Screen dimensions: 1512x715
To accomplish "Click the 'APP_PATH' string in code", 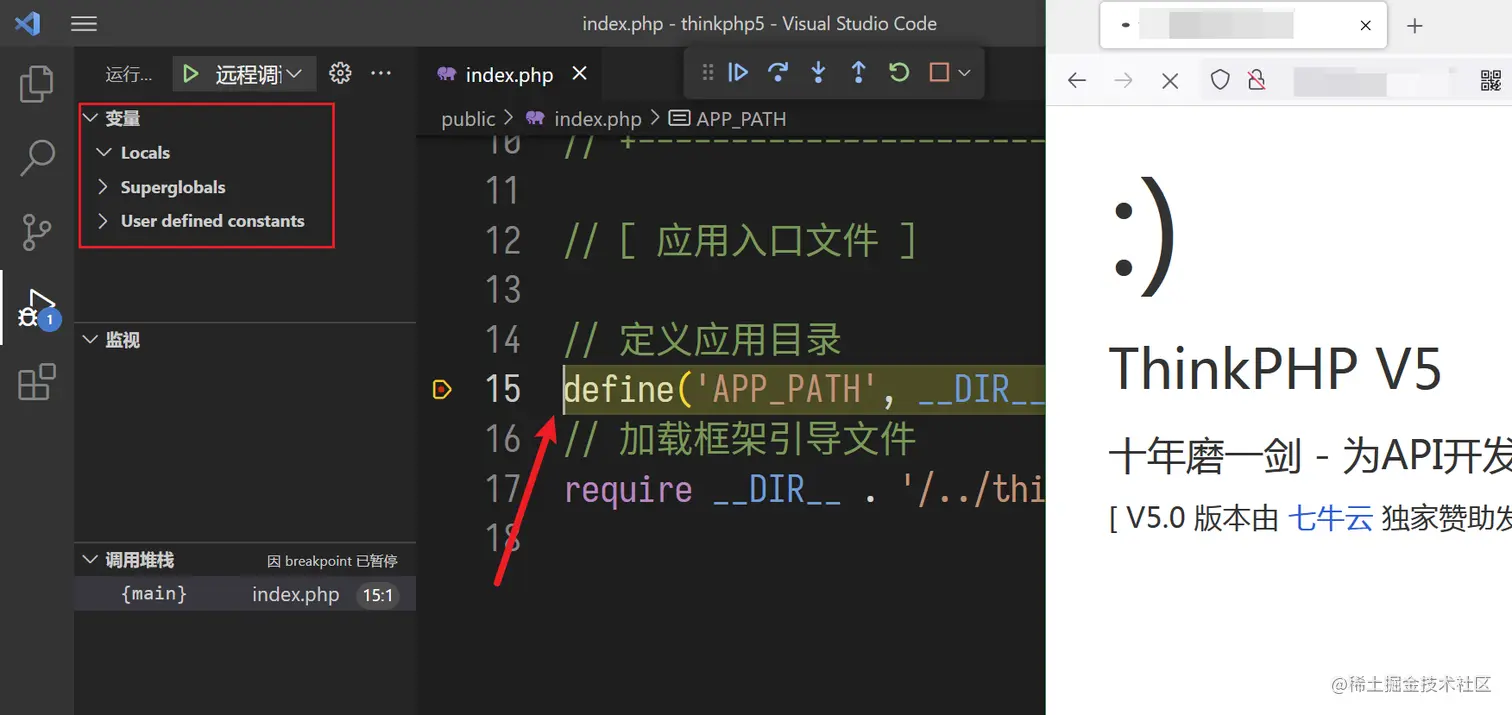I will coord(789,389).
